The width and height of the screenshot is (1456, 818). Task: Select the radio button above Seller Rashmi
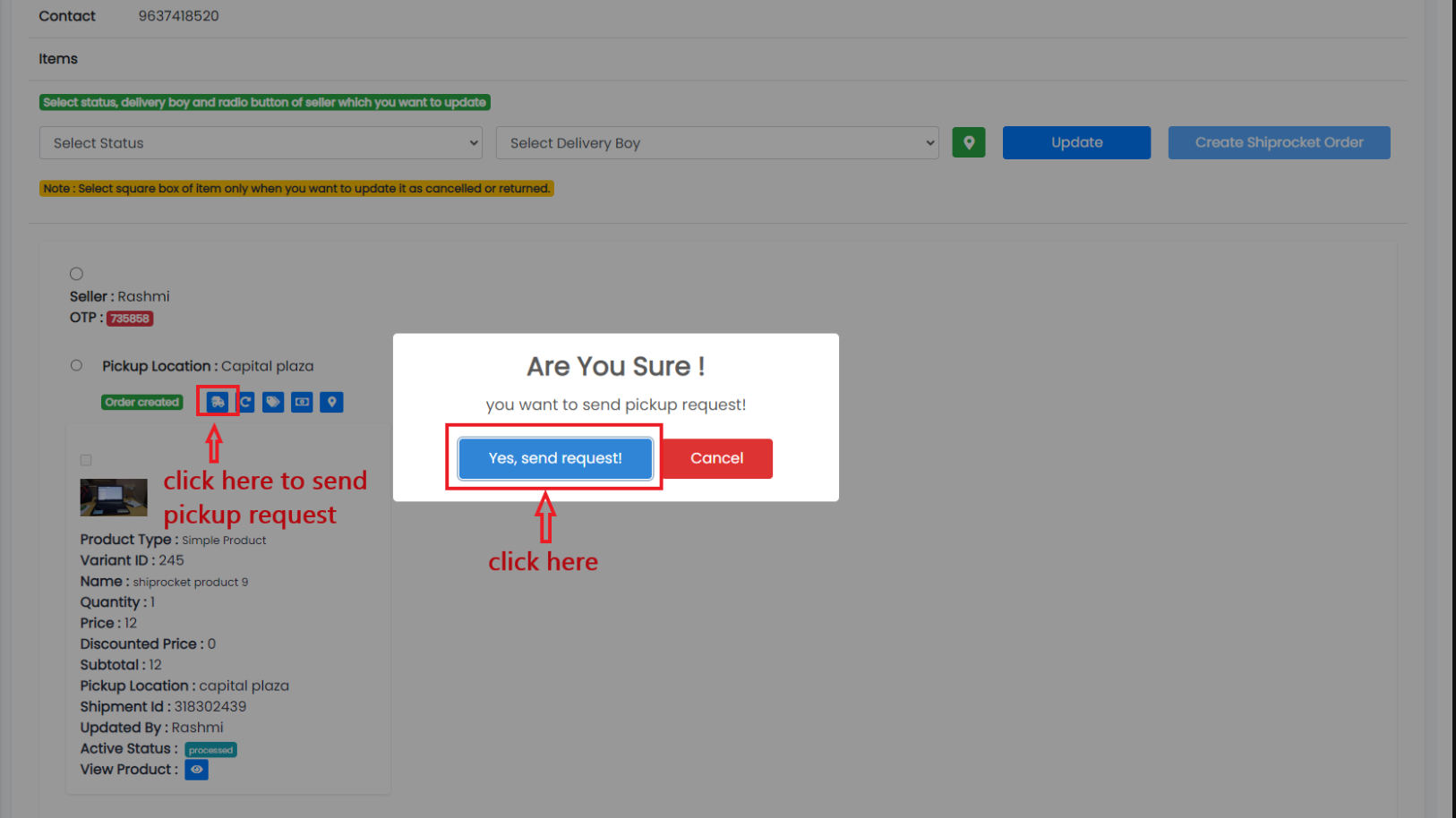pyautogui.click(x=76, y=274)
